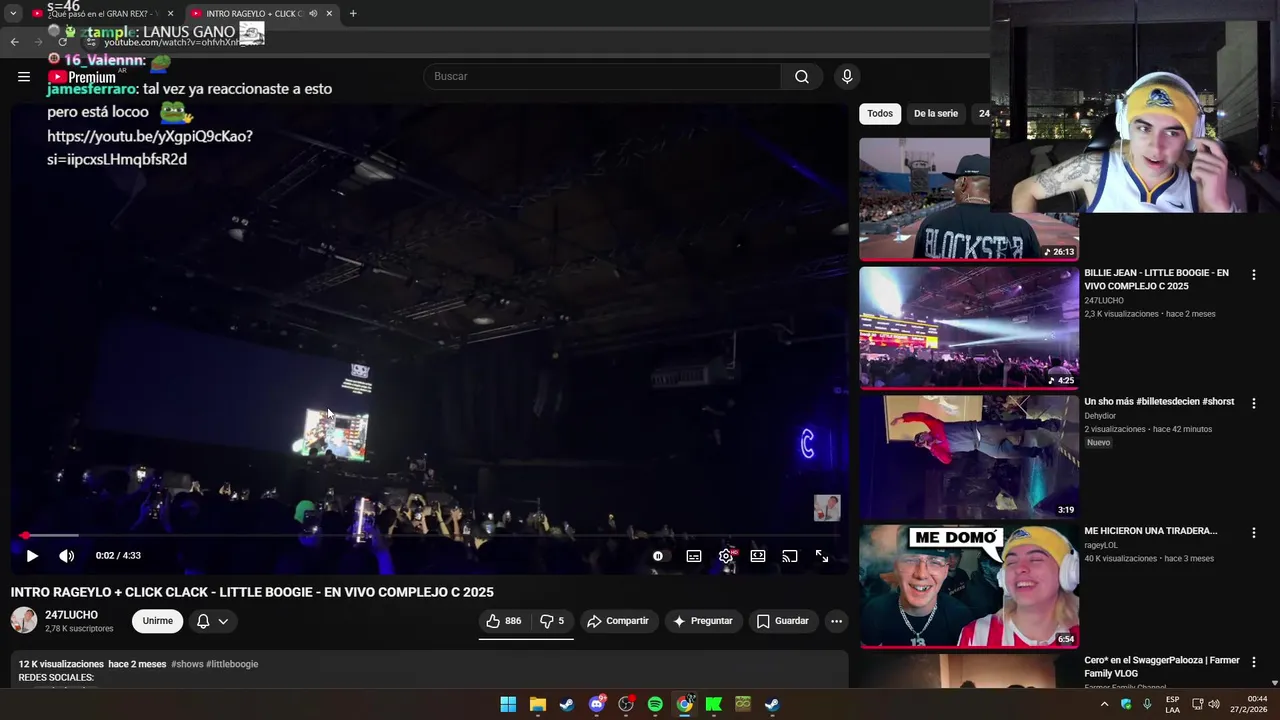Viewport: 1280px width, 720px height.
Task: Switch player to theater mode
Action: 758,556
